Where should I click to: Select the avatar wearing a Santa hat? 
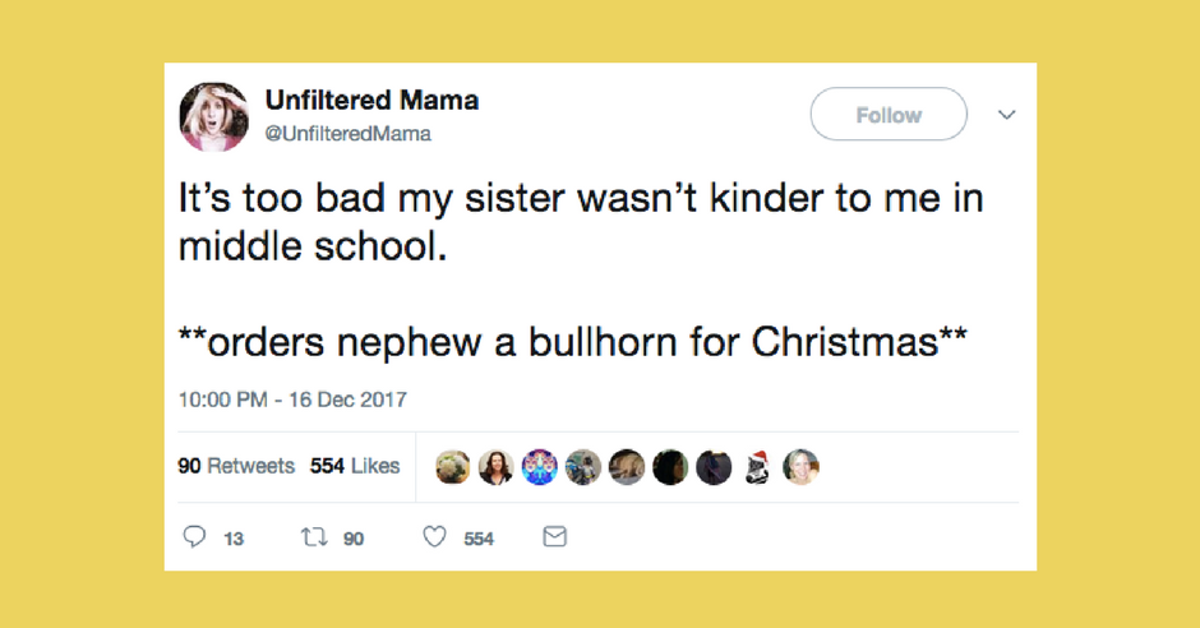757,466
